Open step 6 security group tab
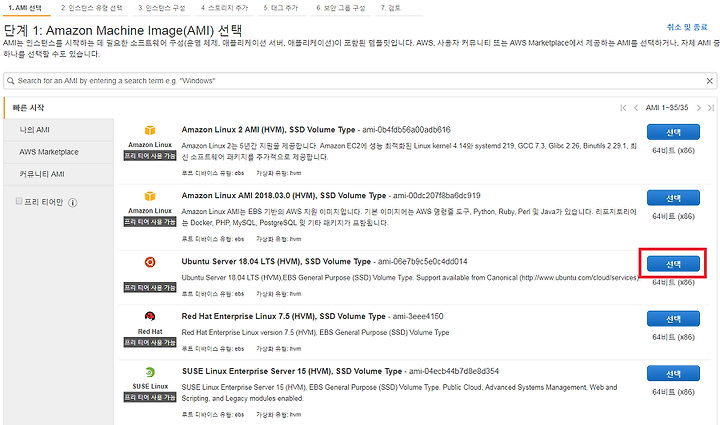 340,8
